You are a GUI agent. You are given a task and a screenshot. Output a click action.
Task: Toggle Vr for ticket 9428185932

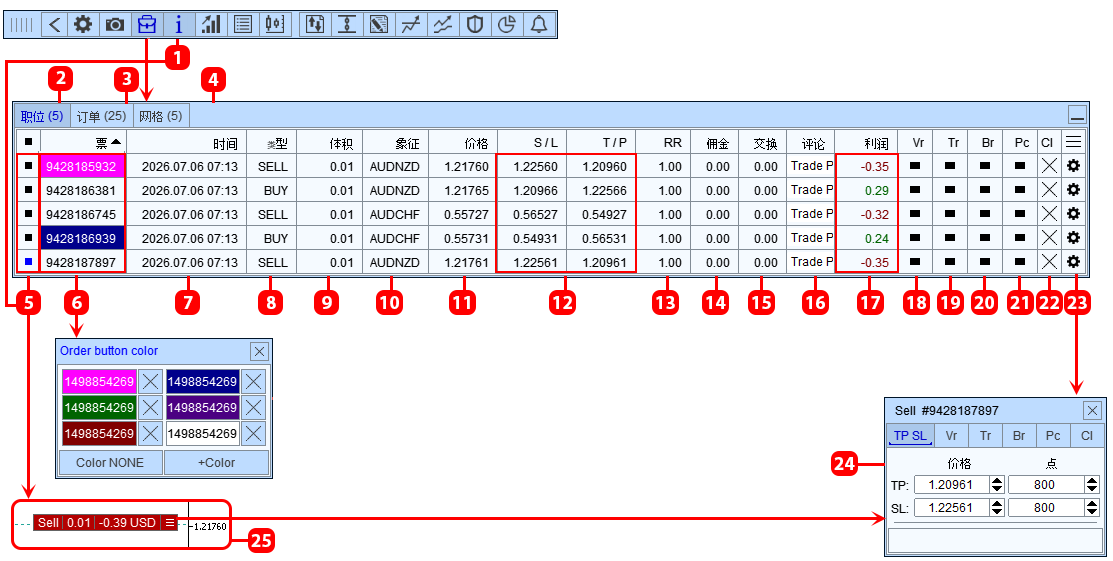pyautogui.click(x=916, y=166)
